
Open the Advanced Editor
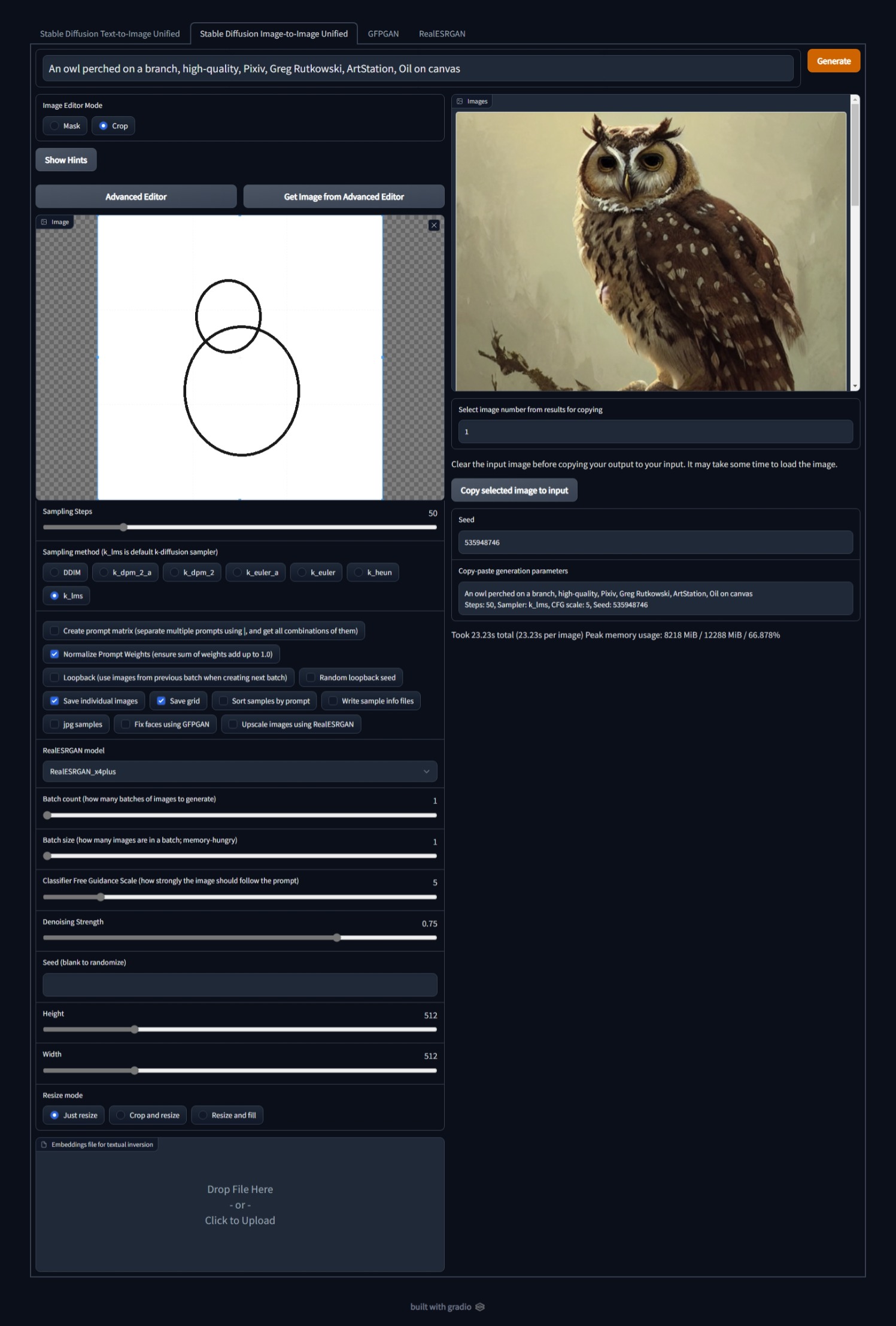pyautogui.click(x=136, y=196)
